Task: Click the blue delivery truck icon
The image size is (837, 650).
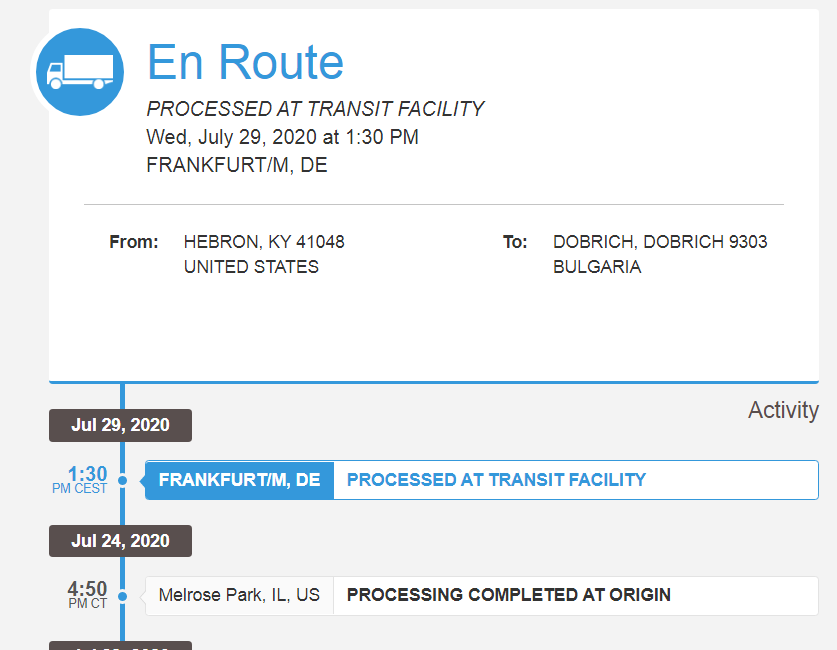Action: [x=80, y=72]
